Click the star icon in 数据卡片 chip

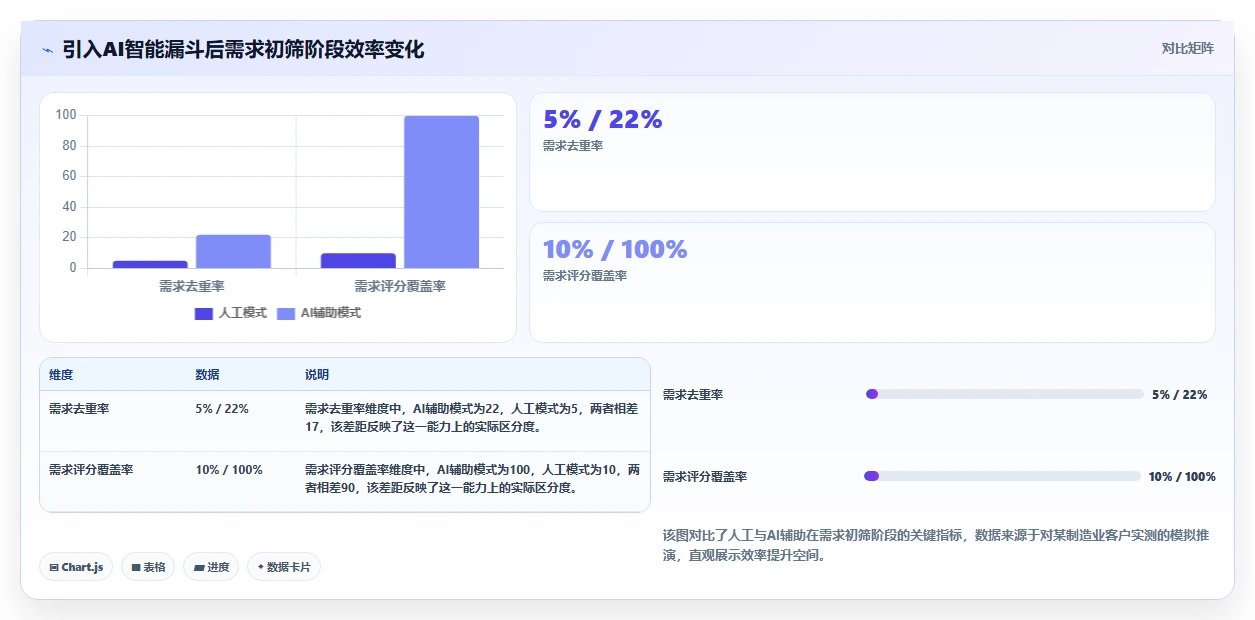click(260, 567)
